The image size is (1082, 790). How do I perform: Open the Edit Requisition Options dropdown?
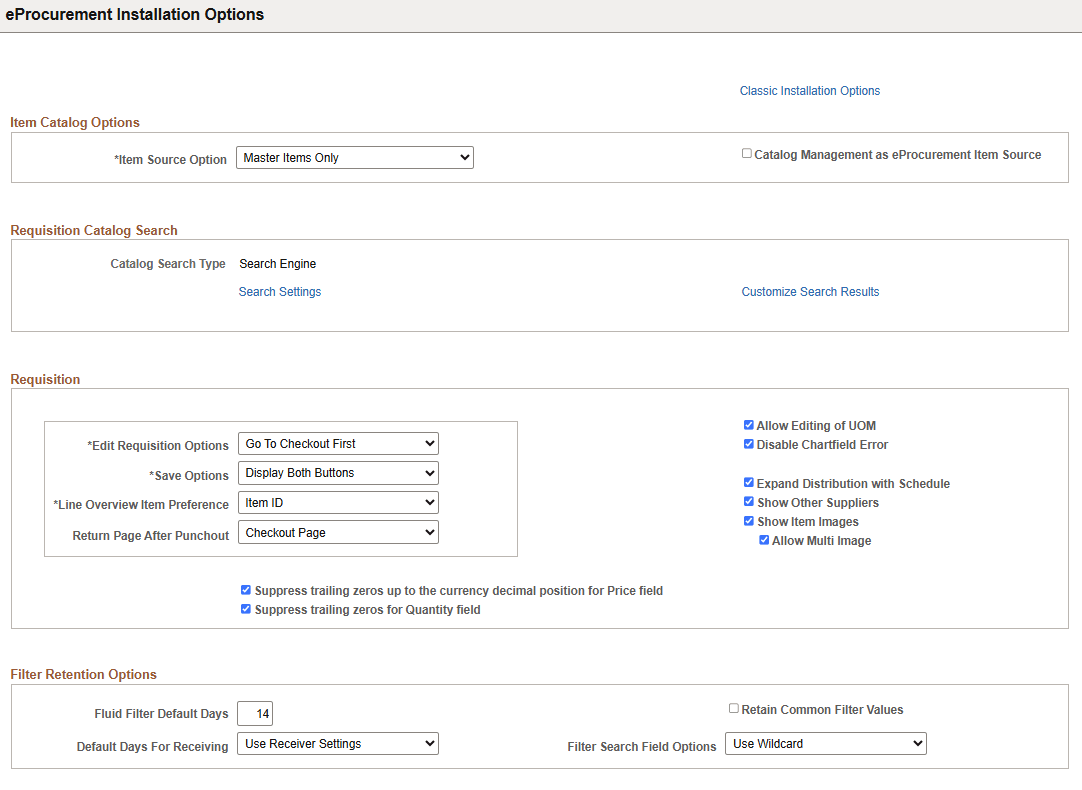[338, 443]
